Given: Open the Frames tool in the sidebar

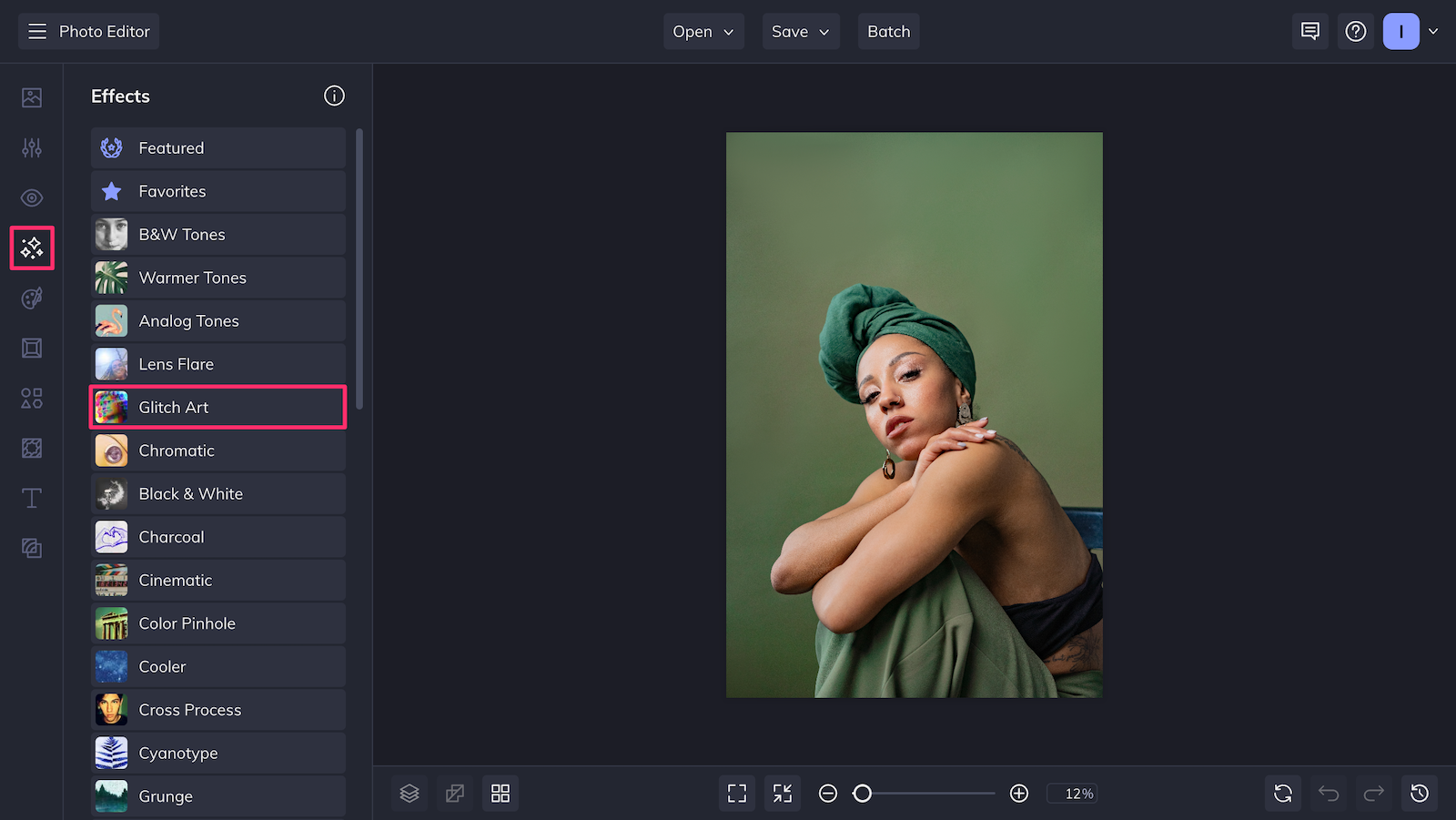Looking at the screenshot, I should 32,348.
